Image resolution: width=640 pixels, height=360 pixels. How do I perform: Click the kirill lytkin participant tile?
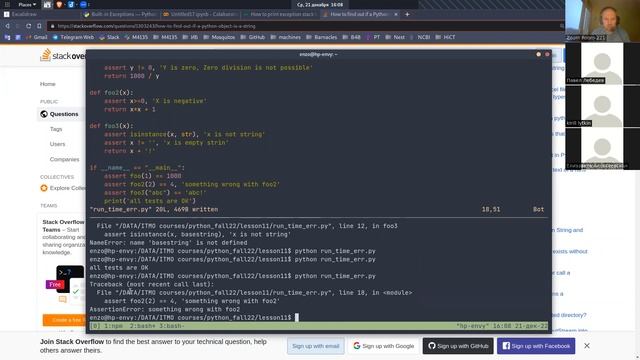tap(602, 106)
